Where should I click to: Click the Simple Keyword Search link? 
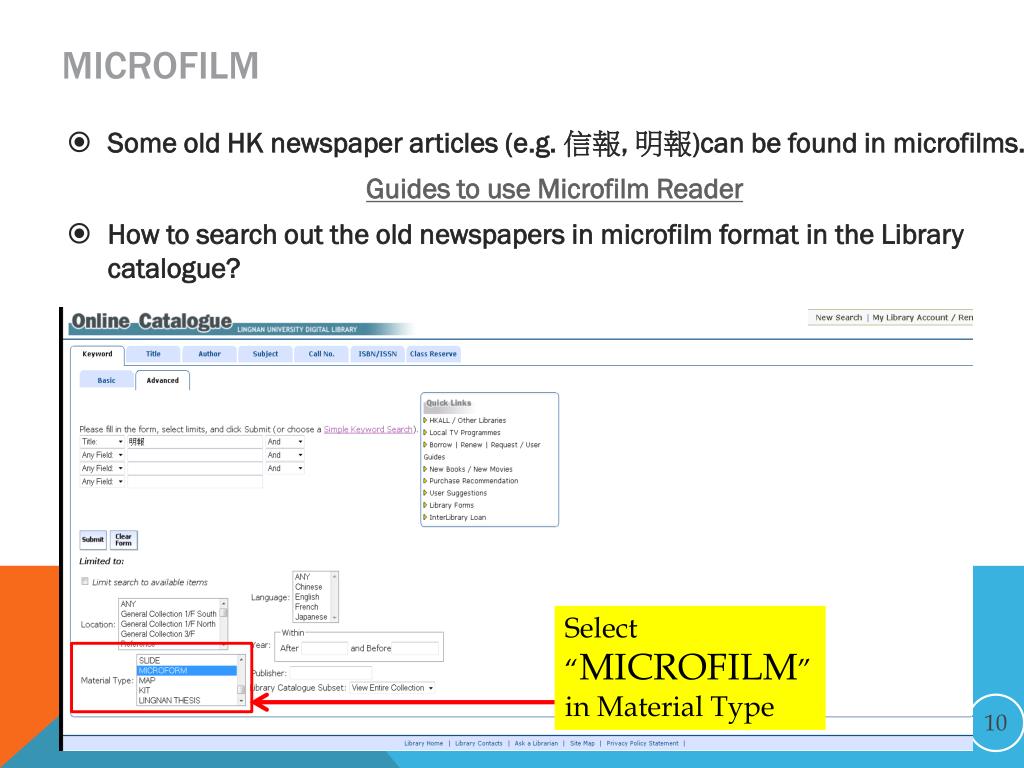[x=368, y=429]
